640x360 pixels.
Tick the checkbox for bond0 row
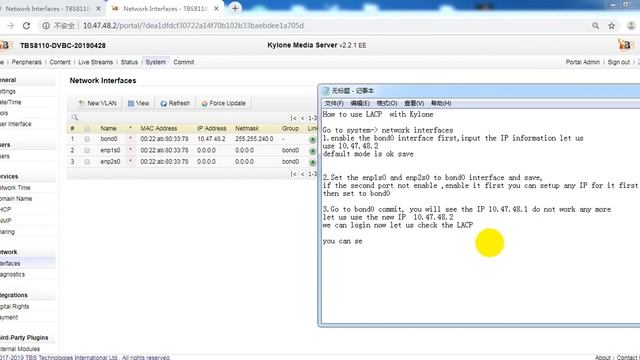click(x=87, y=139)
